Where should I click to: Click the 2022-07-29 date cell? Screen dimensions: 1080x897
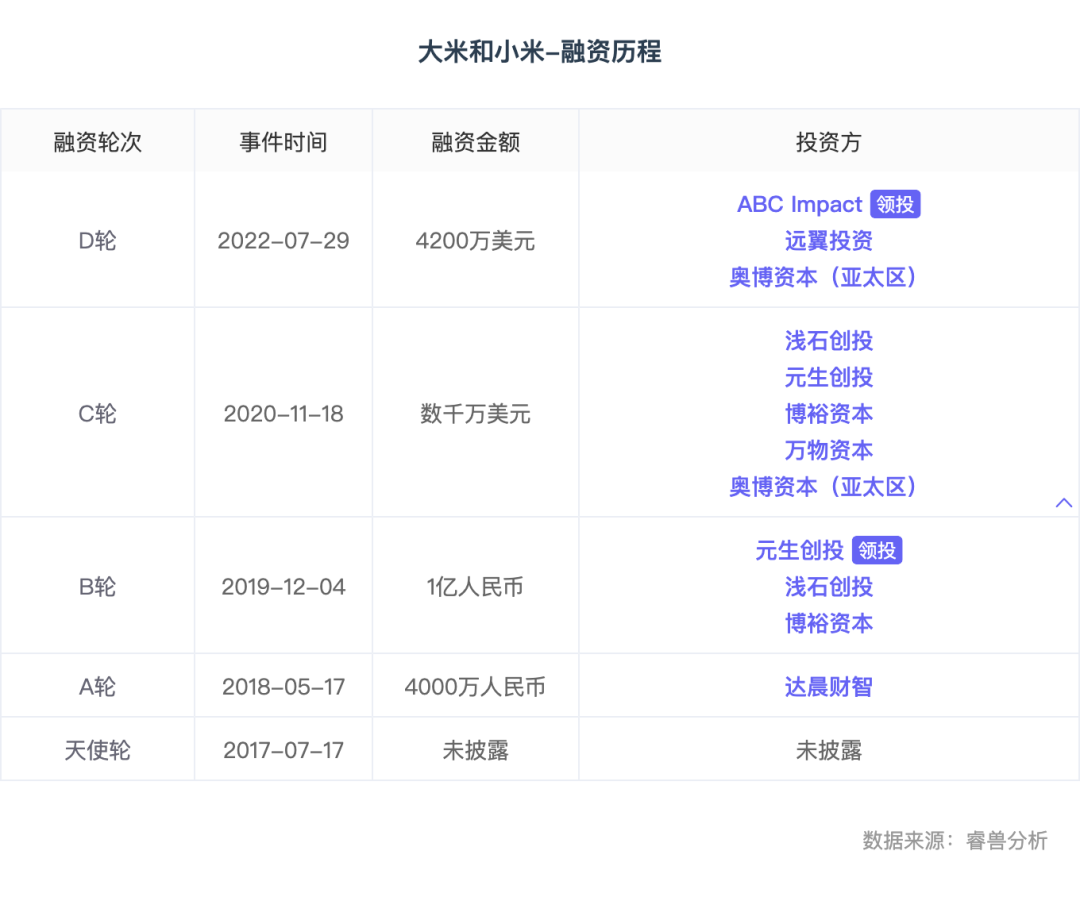click(283, 241)
